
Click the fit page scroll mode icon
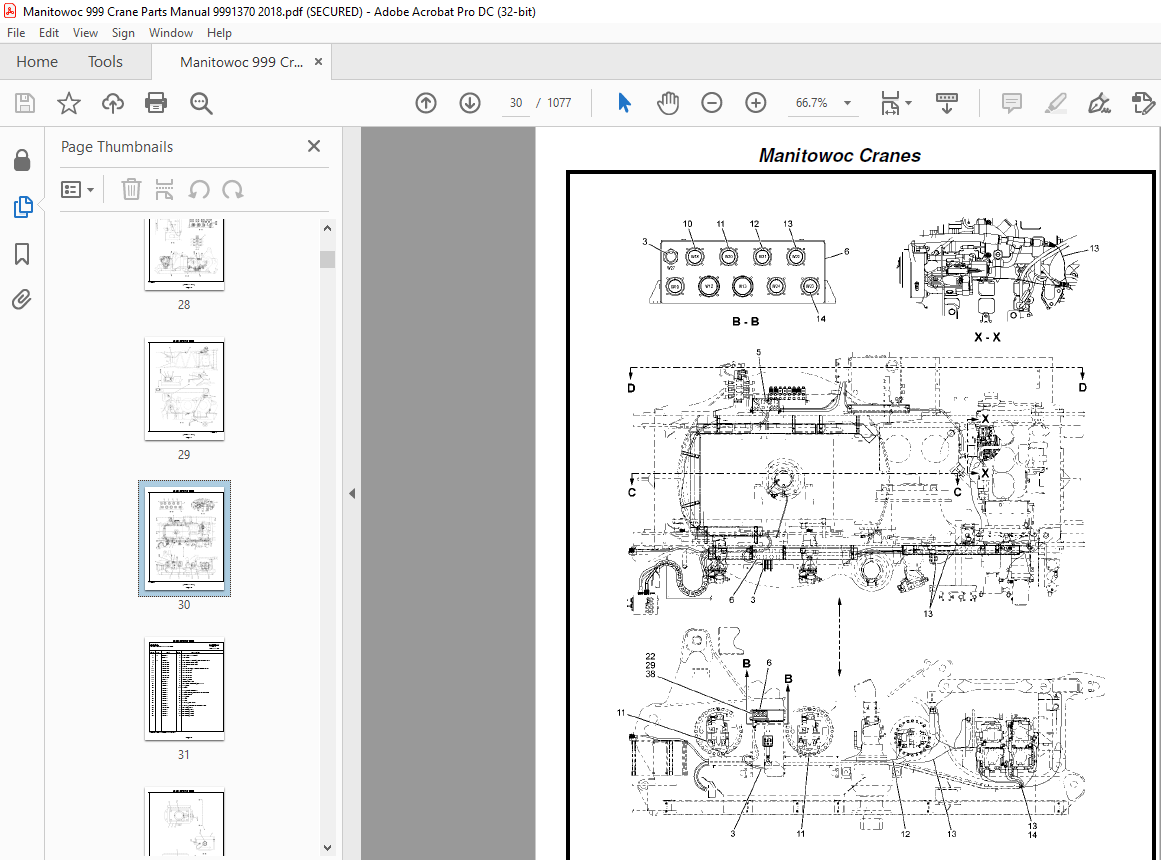pos(890,103)
